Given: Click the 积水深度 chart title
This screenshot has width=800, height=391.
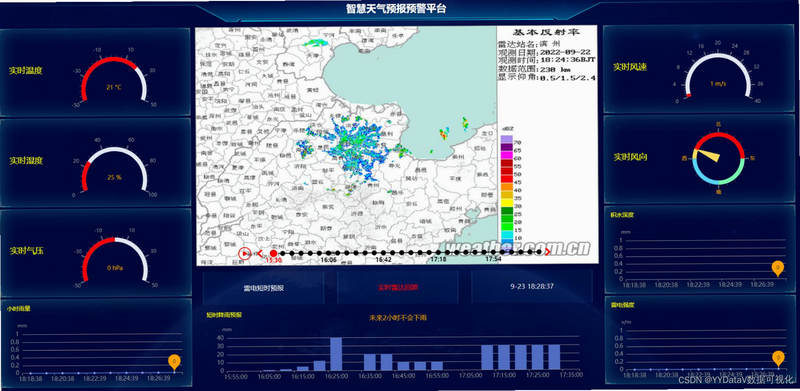Looking at the screenshot, I should [622, 215].
